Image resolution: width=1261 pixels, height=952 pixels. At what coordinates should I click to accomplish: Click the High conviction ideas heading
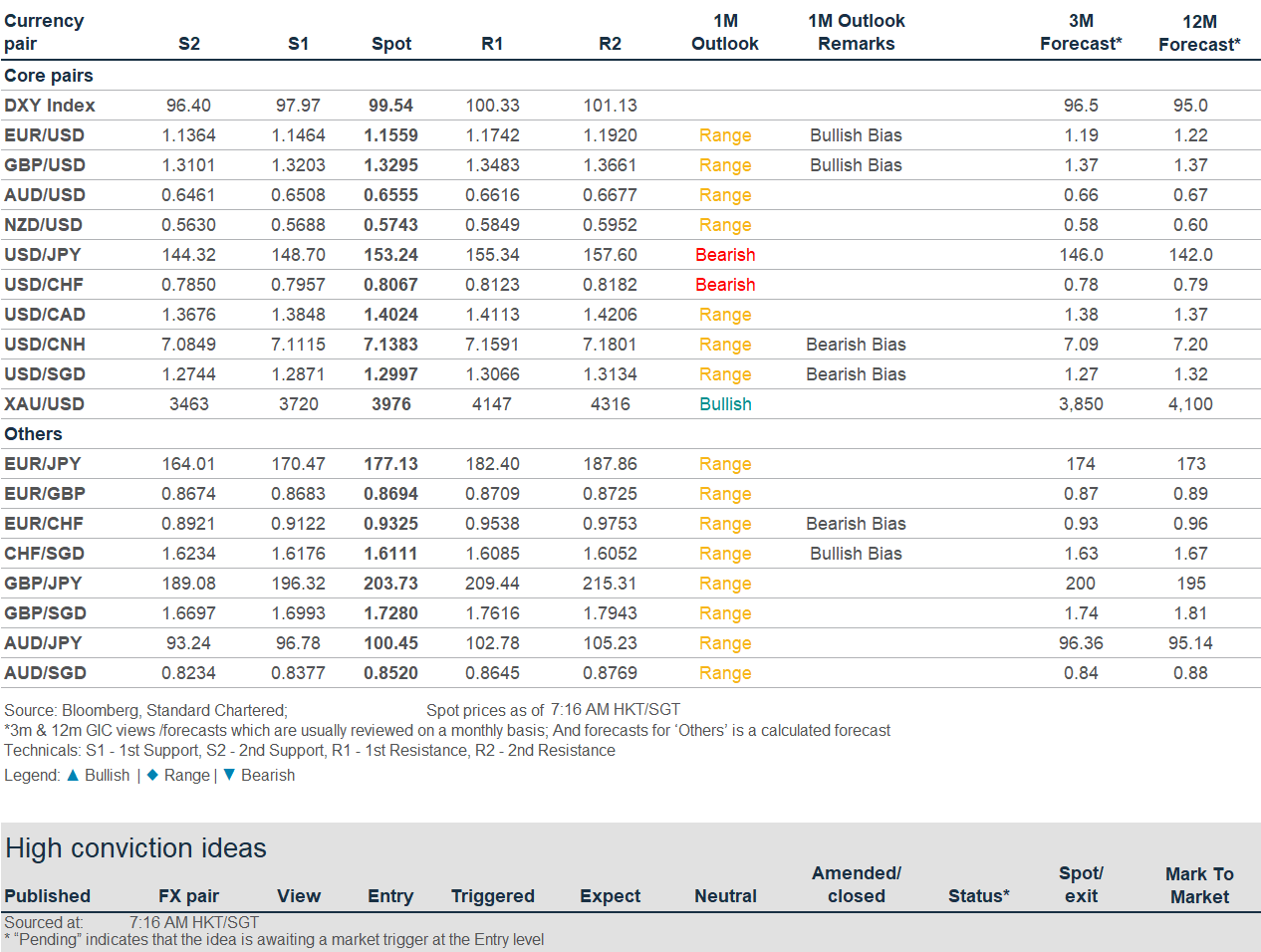tap(136, 848)
